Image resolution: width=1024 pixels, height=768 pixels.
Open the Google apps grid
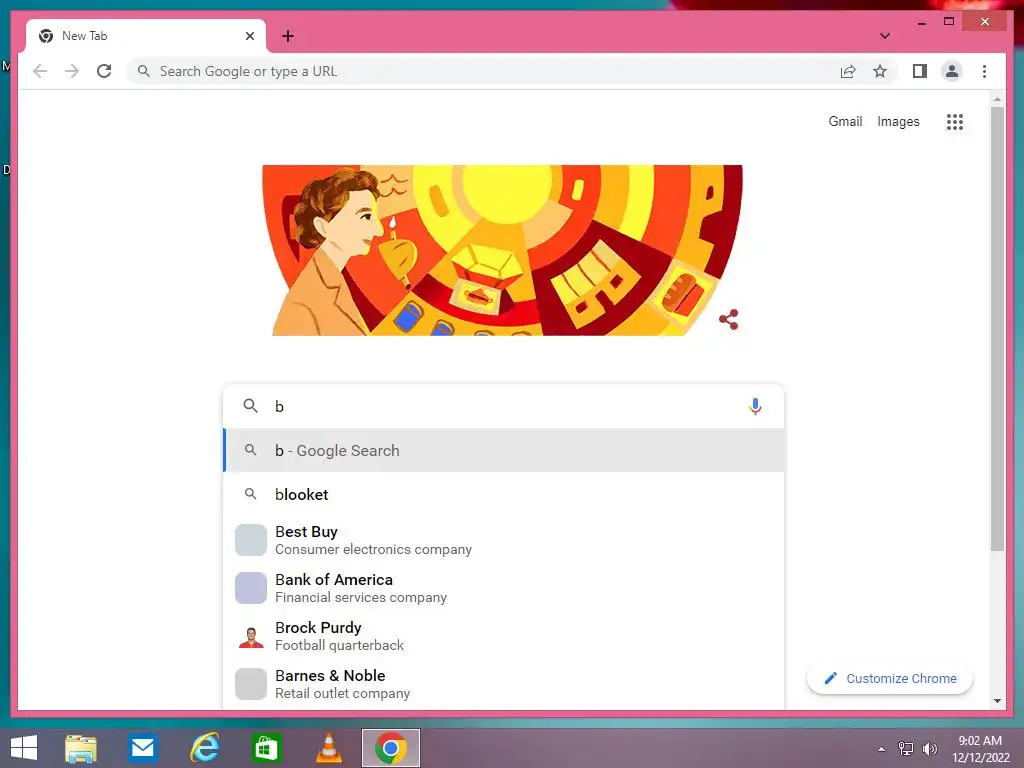[955, 121]
